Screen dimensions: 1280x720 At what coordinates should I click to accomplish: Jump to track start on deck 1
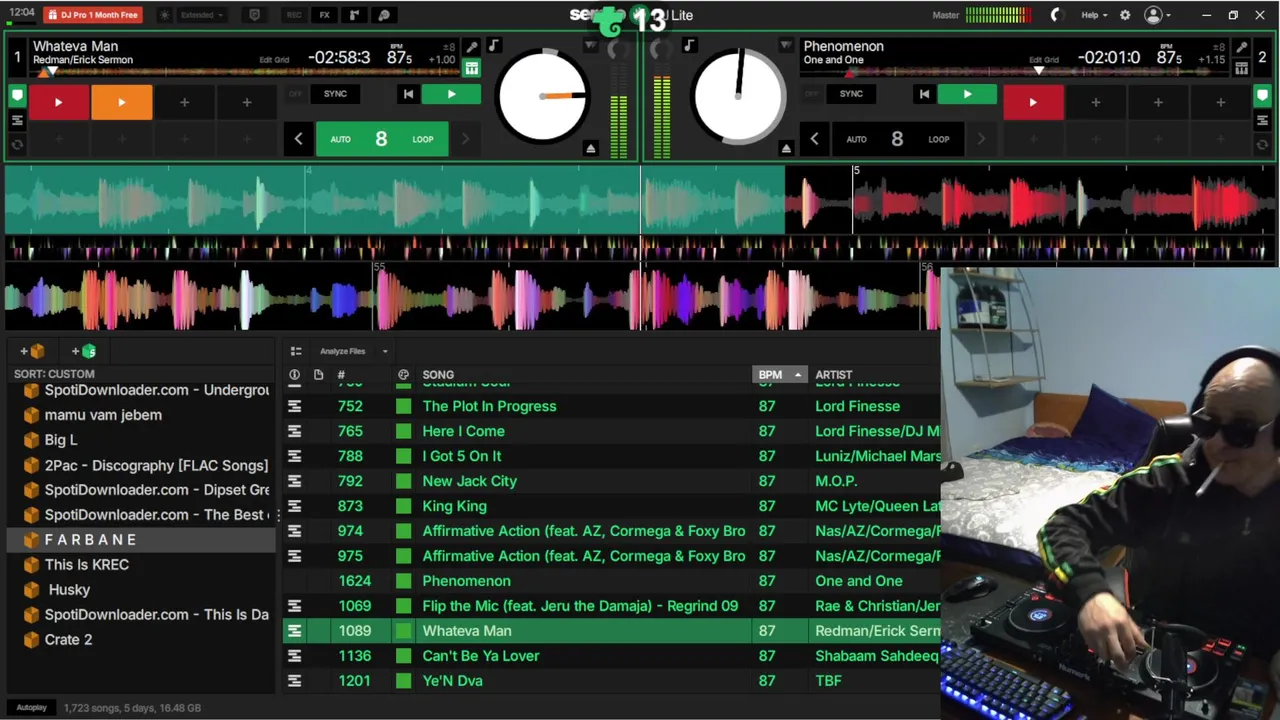pyautogui.click(x=408, y=94)
